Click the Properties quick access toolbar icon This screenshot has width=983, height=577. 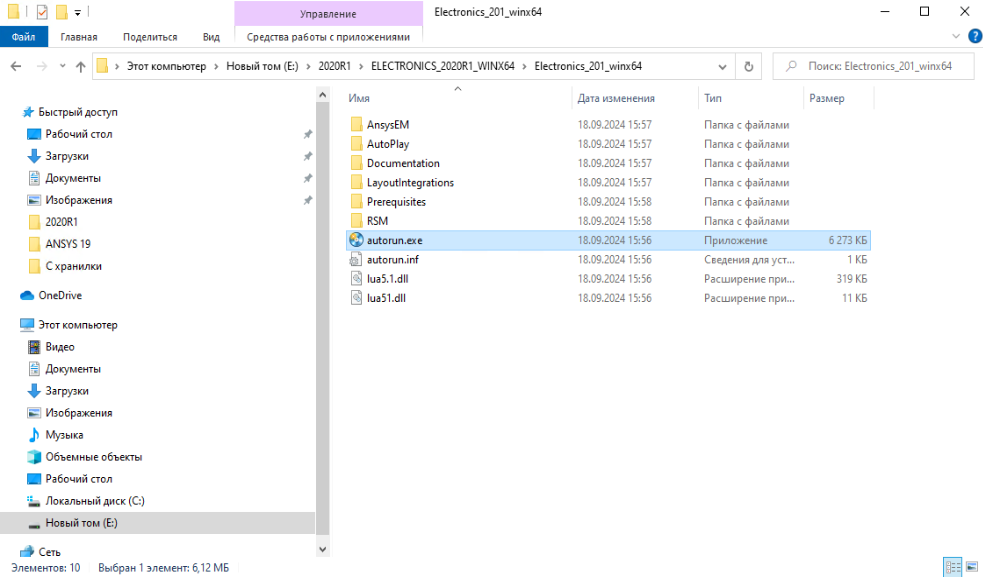[42, 12]
